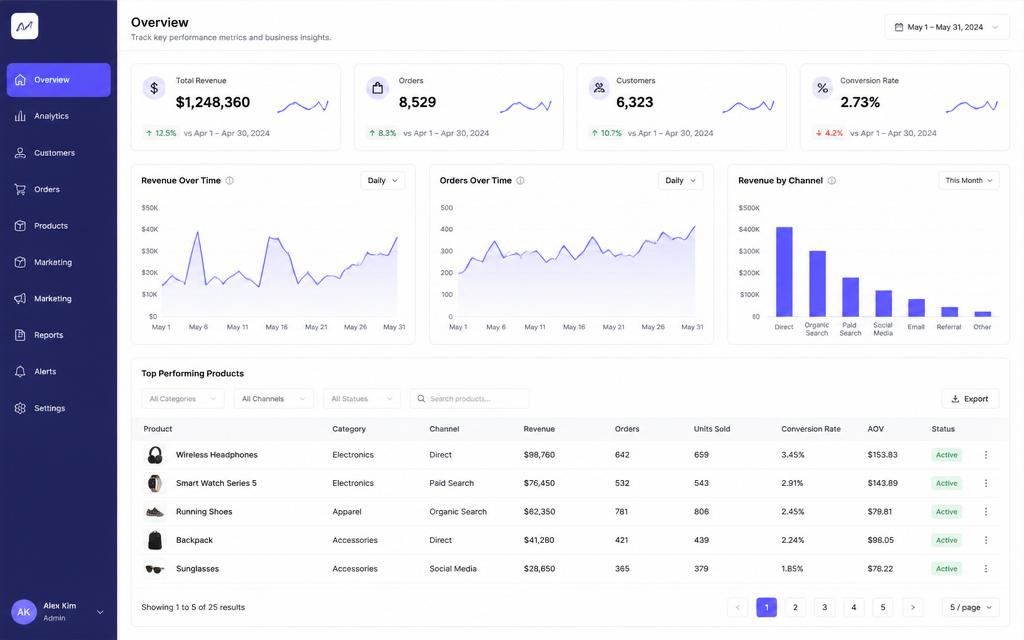Click info icon beside Revenue Over Time
The height and width of the screenshot is (640, 1024).
pos(229,181)
